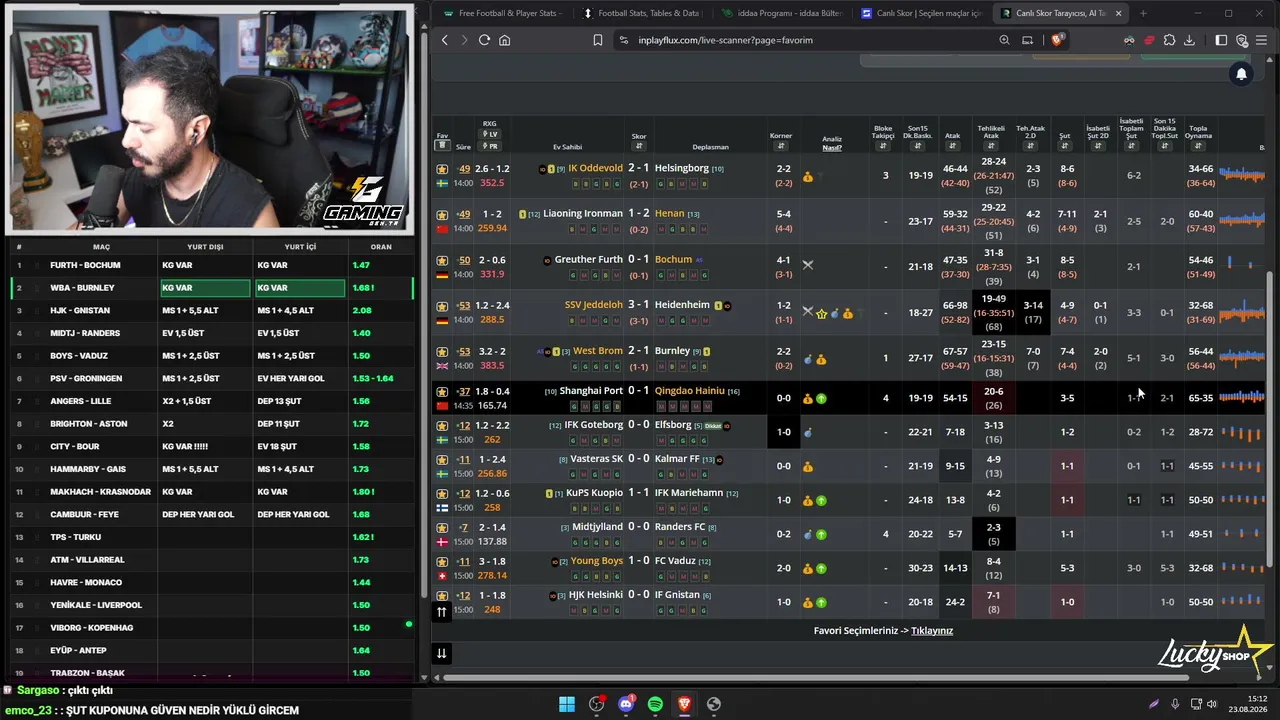
Task: Switch to iddaa Programı browser tab
Action: pos(780,13)
